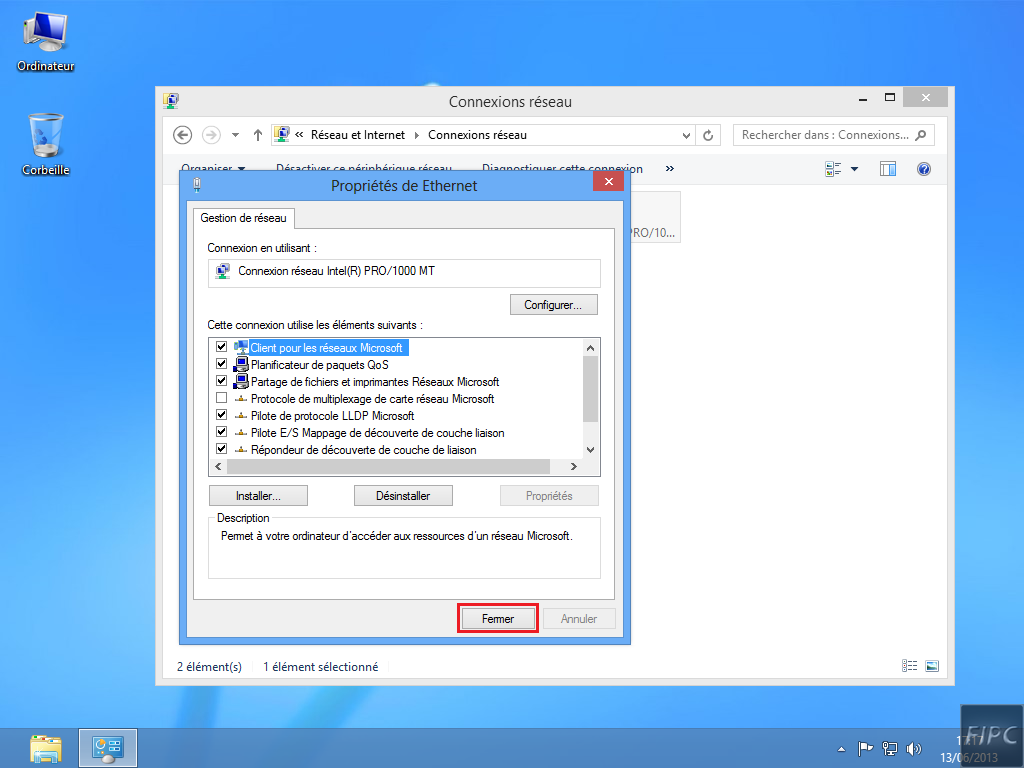Viewport: 1024px width, 768px height.
Task: Open the recent locations dropdown arrow
Action: point(236,135)
